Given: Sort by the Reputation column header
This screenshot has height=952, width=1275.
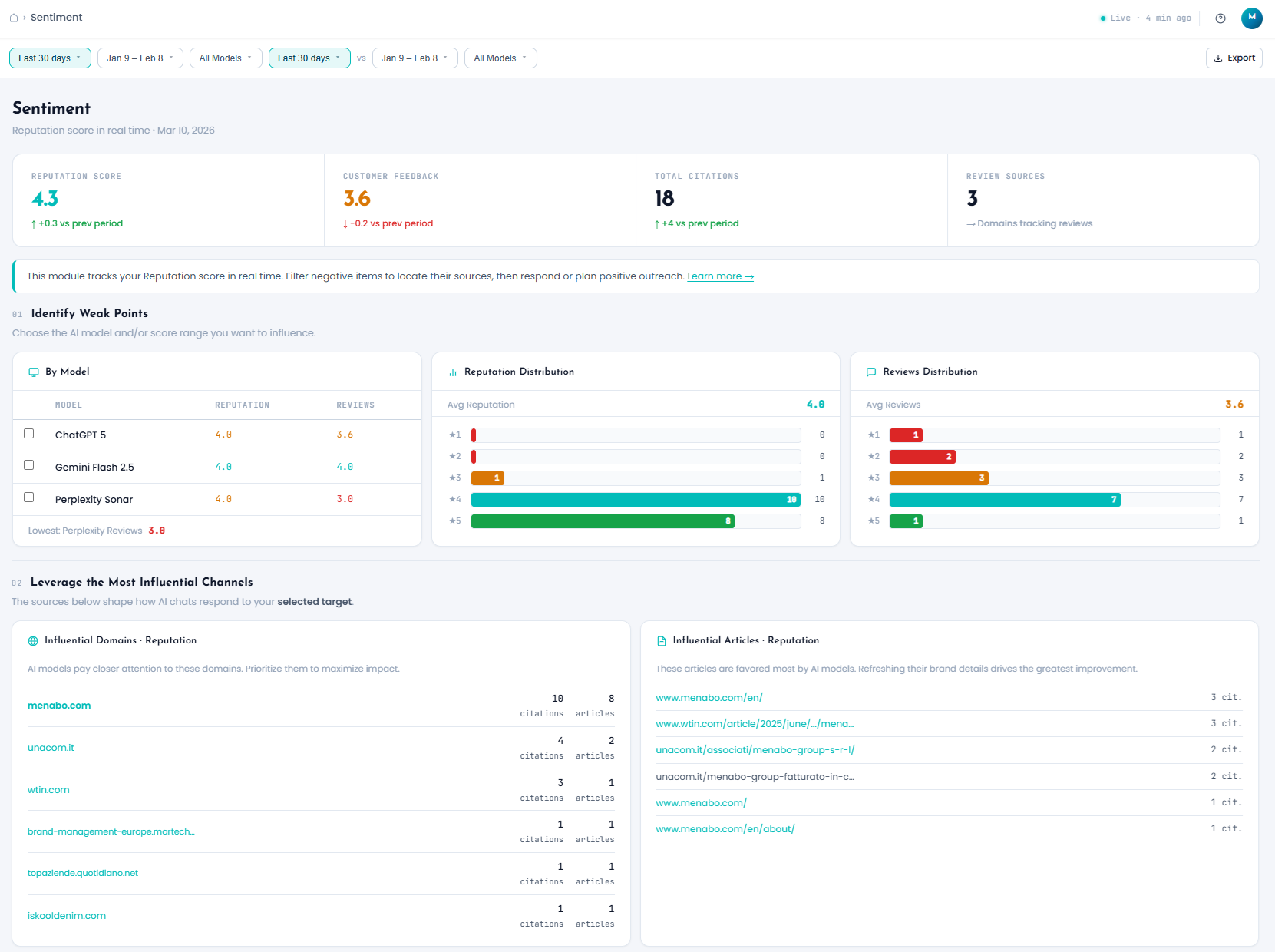Looking at the screenshot, I should 242,405.
